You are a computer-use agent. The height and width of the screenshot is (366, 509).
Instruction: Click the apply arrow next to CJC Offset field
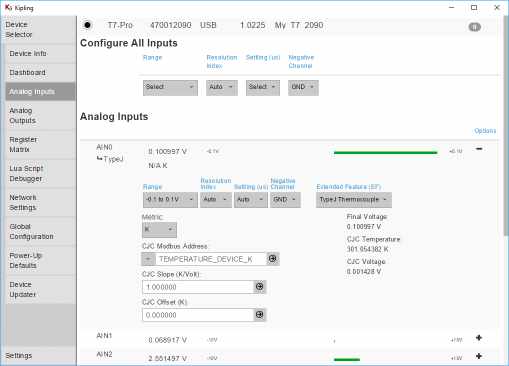(x=259, y=315)
